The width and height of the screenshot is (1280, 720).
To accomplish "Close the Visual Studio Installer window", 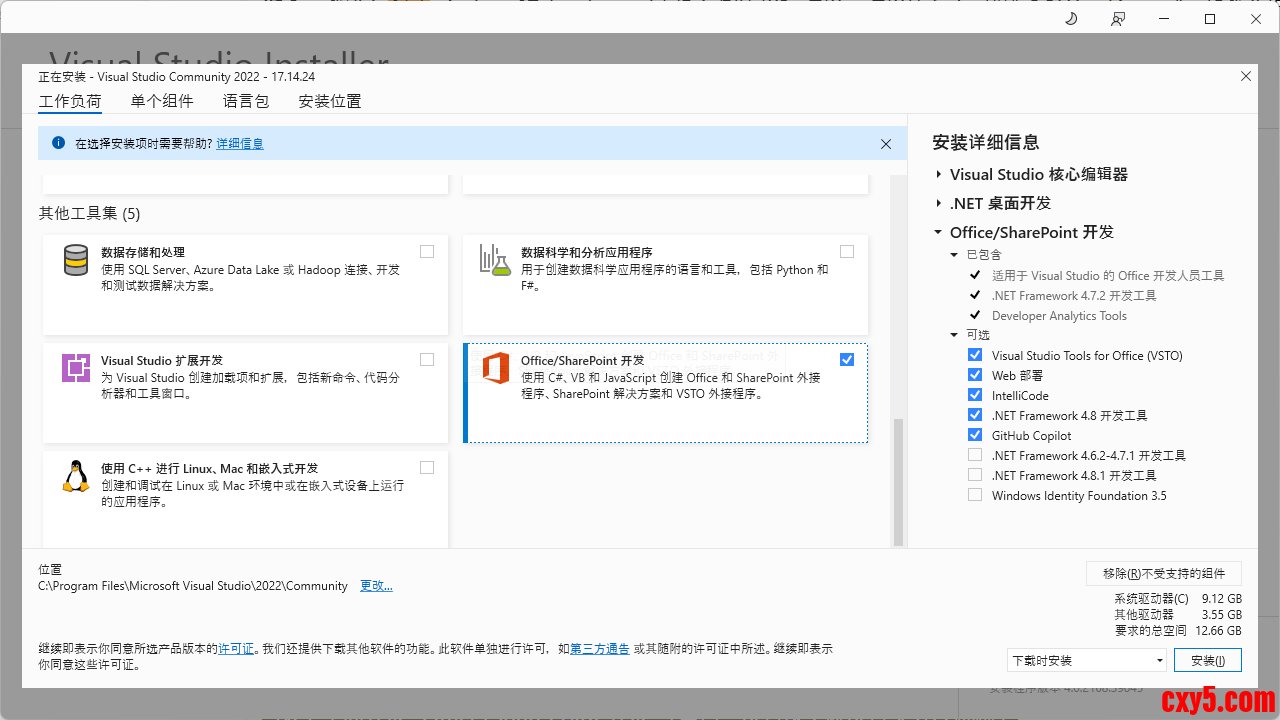I will [x=1256, y=19].
